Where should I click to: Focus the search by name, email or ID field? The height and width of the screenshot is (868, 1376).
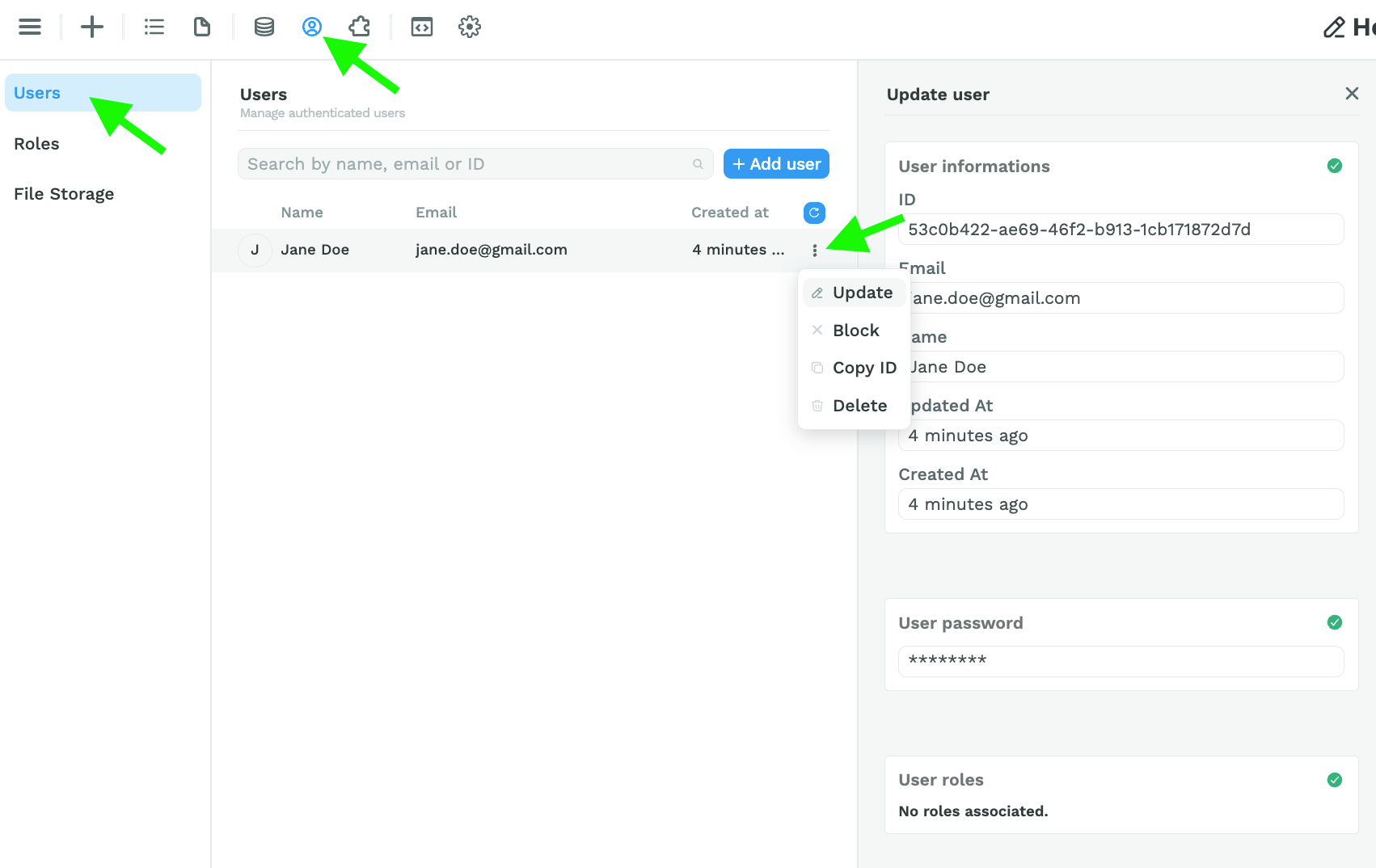[475, 164]
